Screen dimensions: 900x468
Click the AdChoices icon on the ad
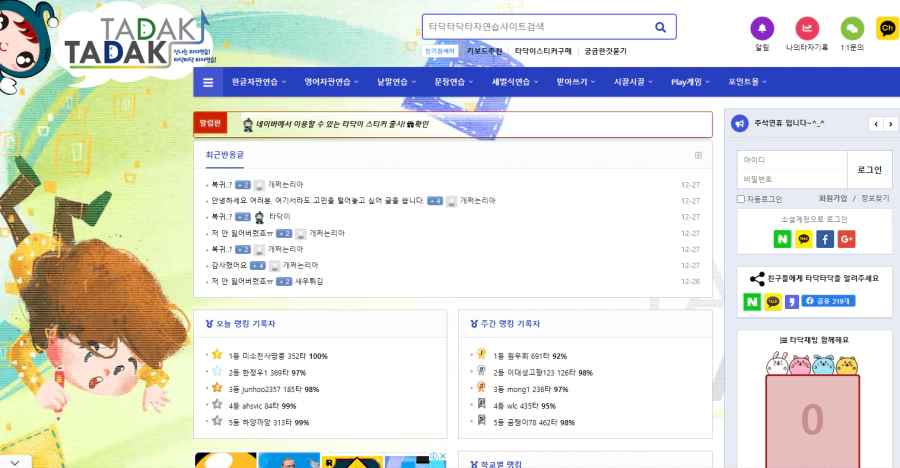pyautogui.click(x=434, y=456)
